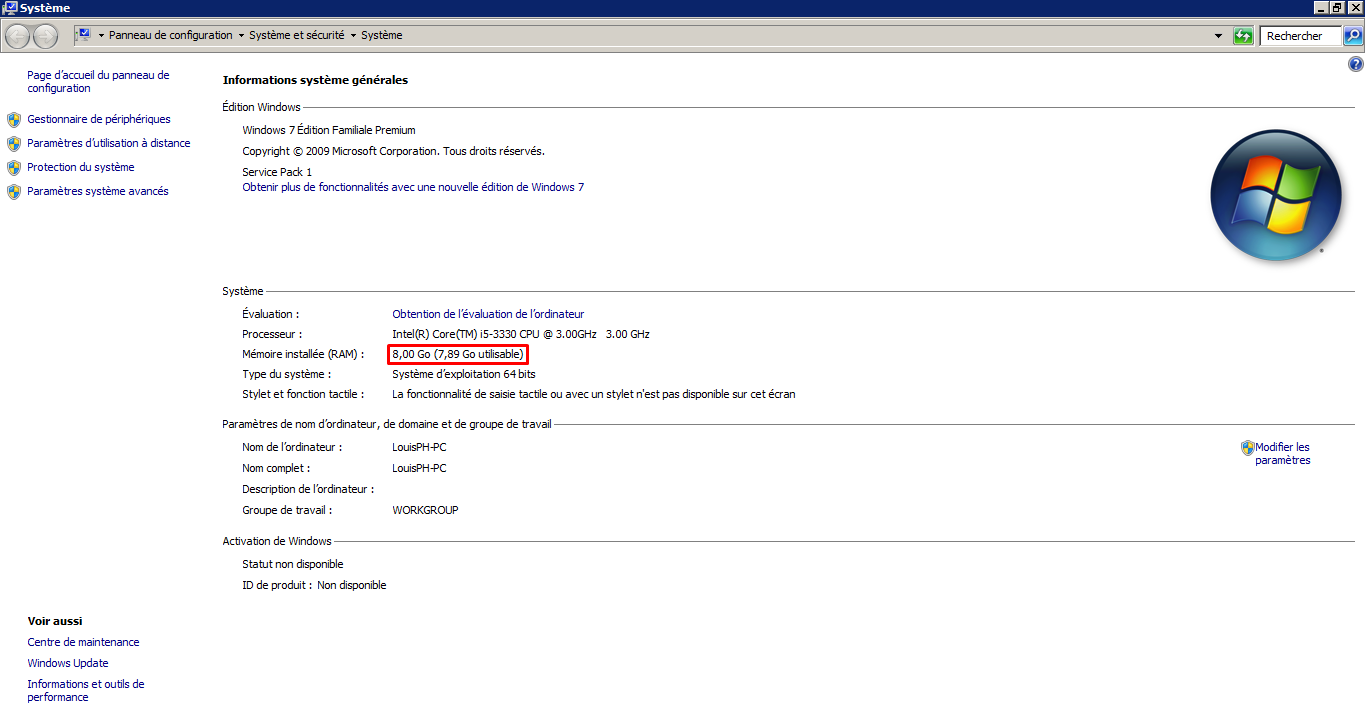
Task: Click the Évaluation label
Action: (270, 314)
